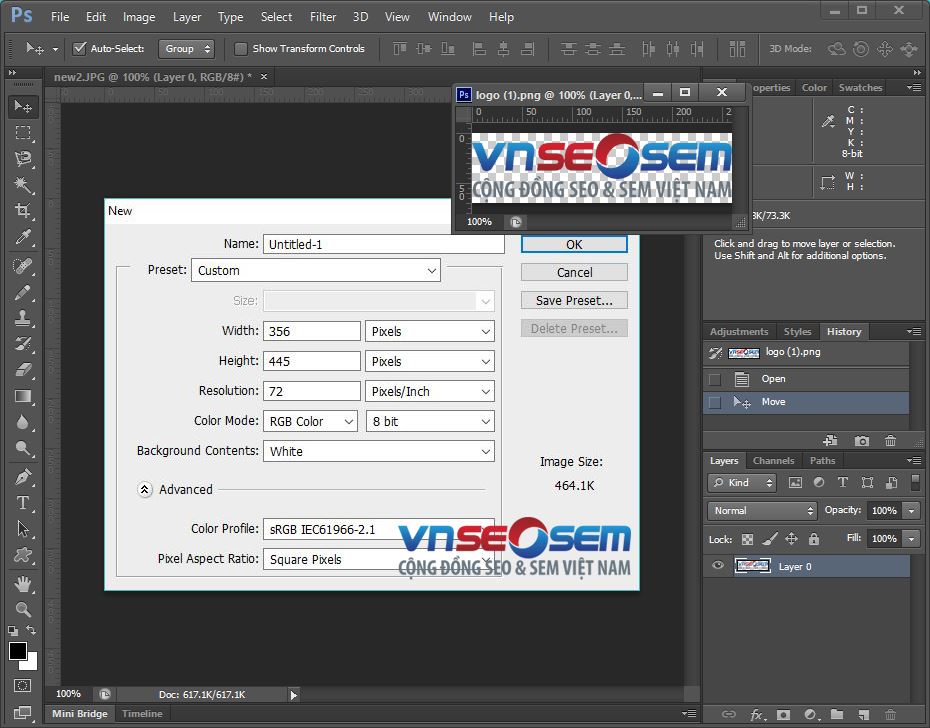Viewport: 930px width, 728px height.
Task: Select the Horizontal Type tool
Action: coord(22,500)
